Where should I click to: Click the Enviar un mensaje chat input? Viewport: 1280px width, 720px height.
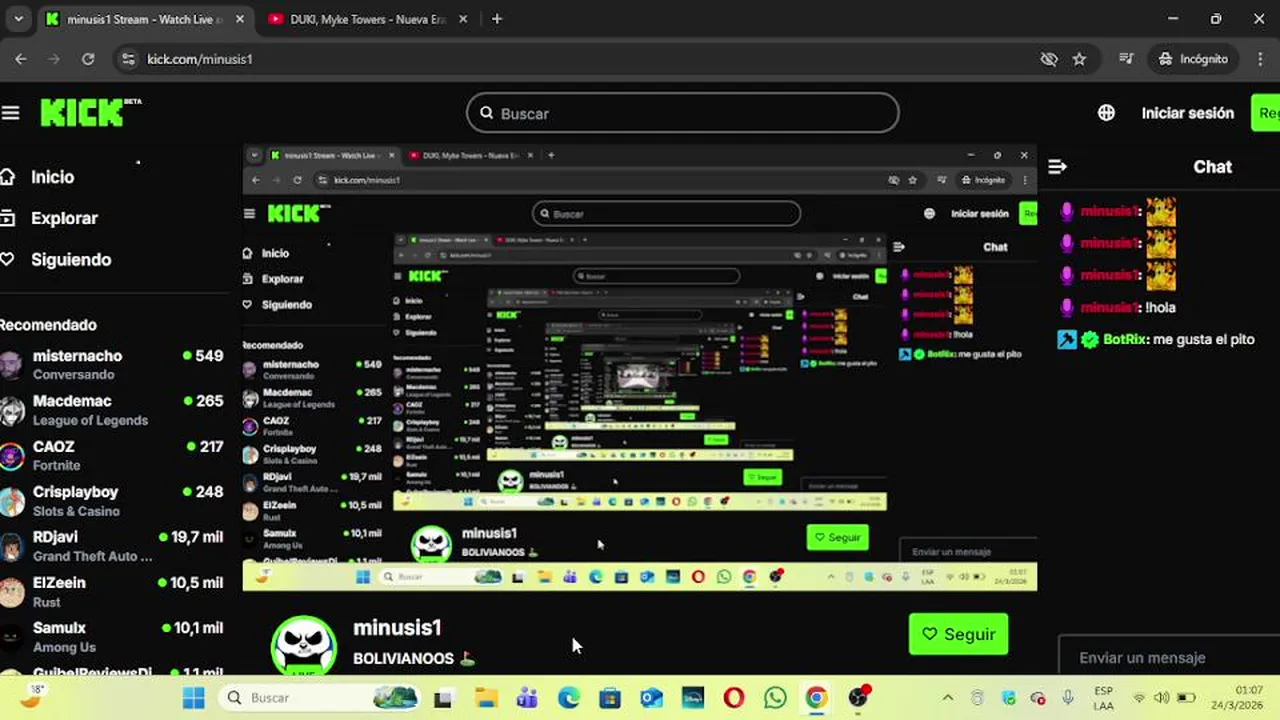click(x=1169, y=657)
